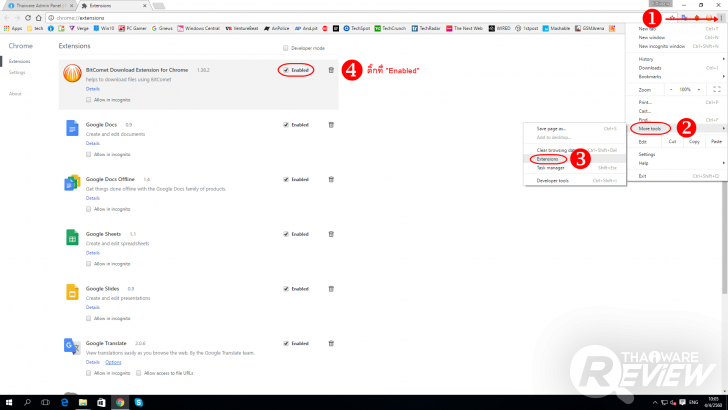Image resolution: width=728 pixels, height=410 pixels.
Task: Remove BitComet extension with trash icon
Action: coord(331,70)
